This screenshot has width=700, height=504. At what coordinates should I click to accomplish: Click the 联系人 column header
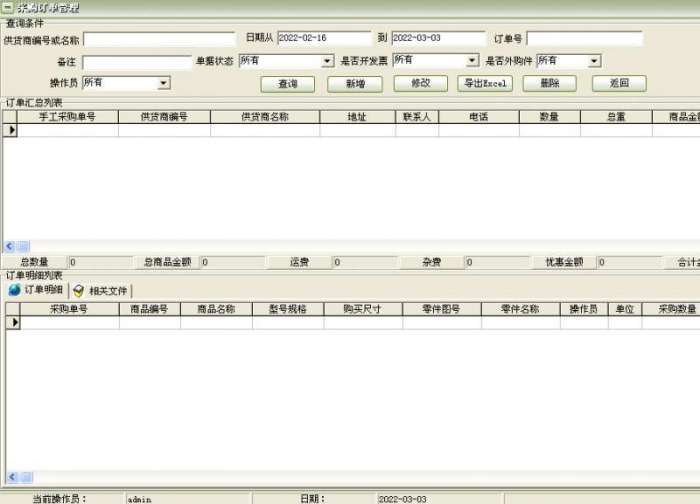(417, 117)
